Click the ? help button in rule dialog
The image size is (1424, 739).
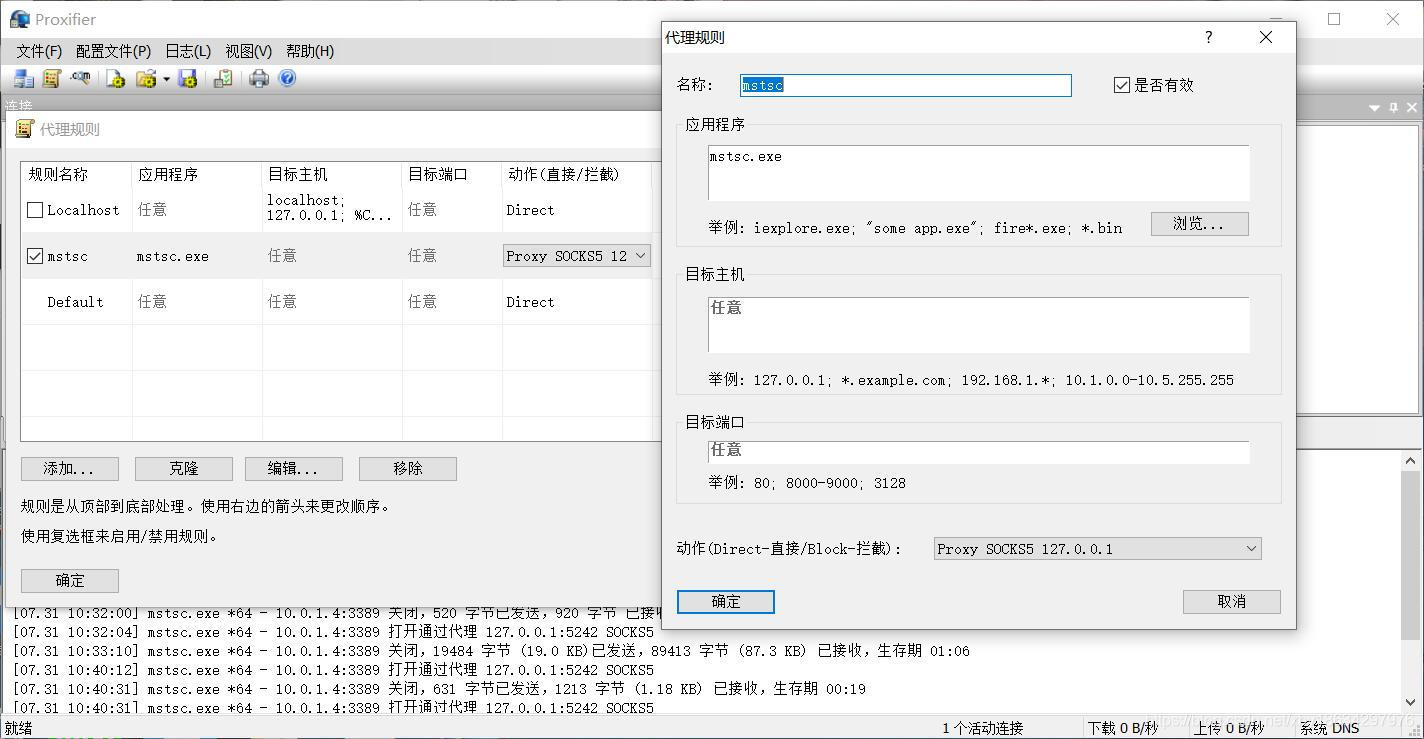[x=1208, y=37]
